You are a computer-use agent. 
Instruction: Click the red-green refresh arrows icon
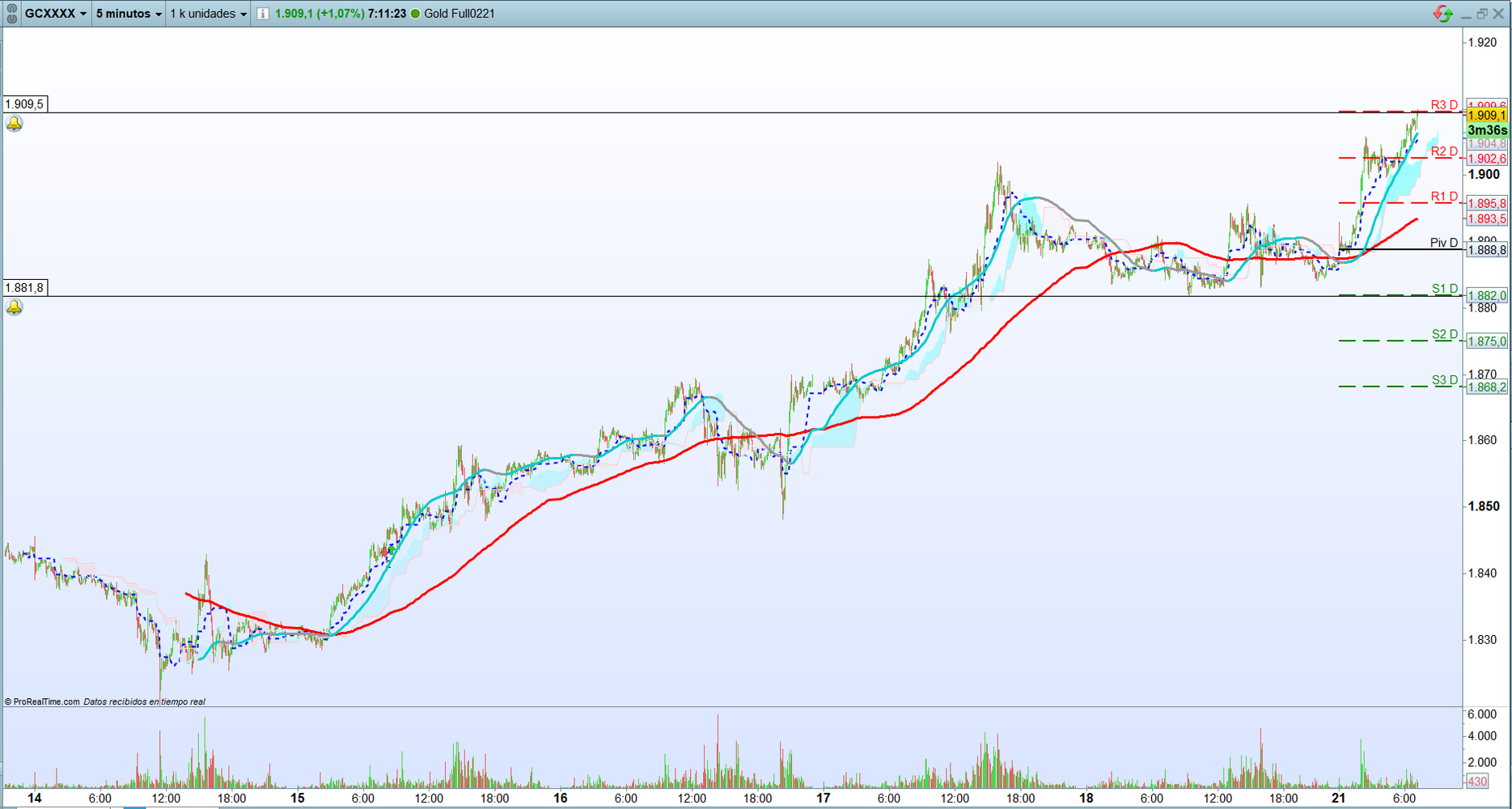tap(1442, 14)
